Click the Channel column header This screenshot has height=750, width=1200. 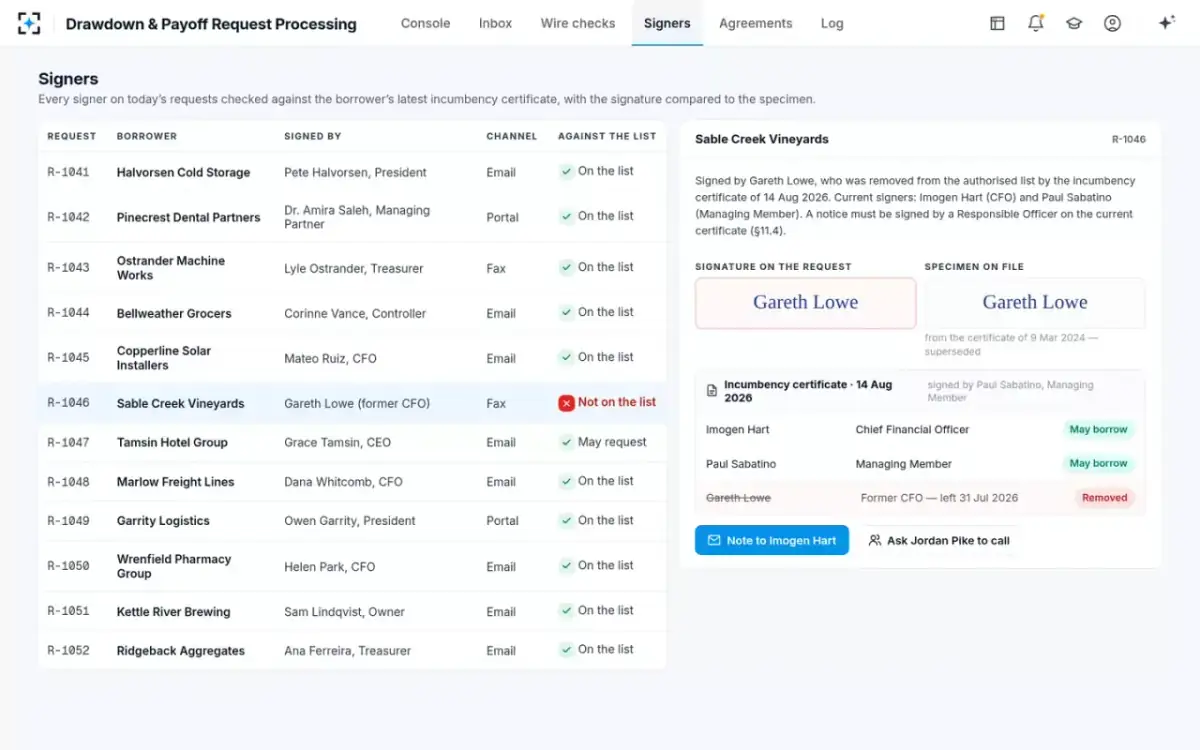coord(512,136)
